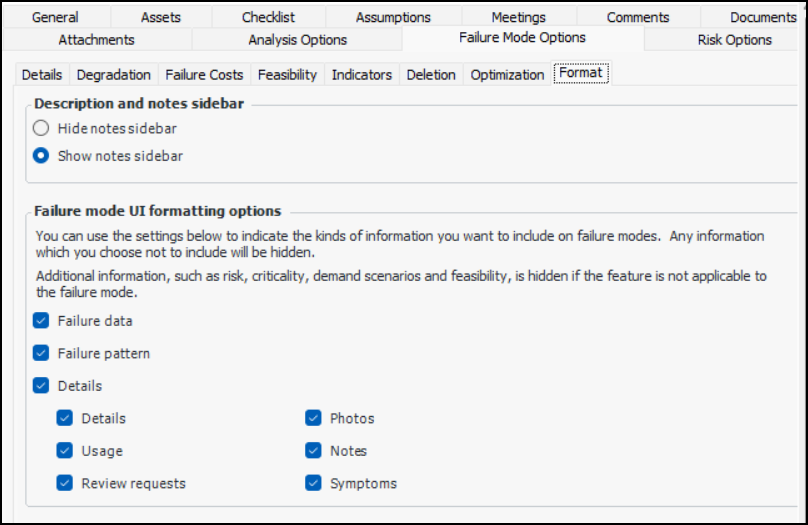Open the Indicators sub-tab
Screen dimensions: 808x525
[x=361, y=75]
